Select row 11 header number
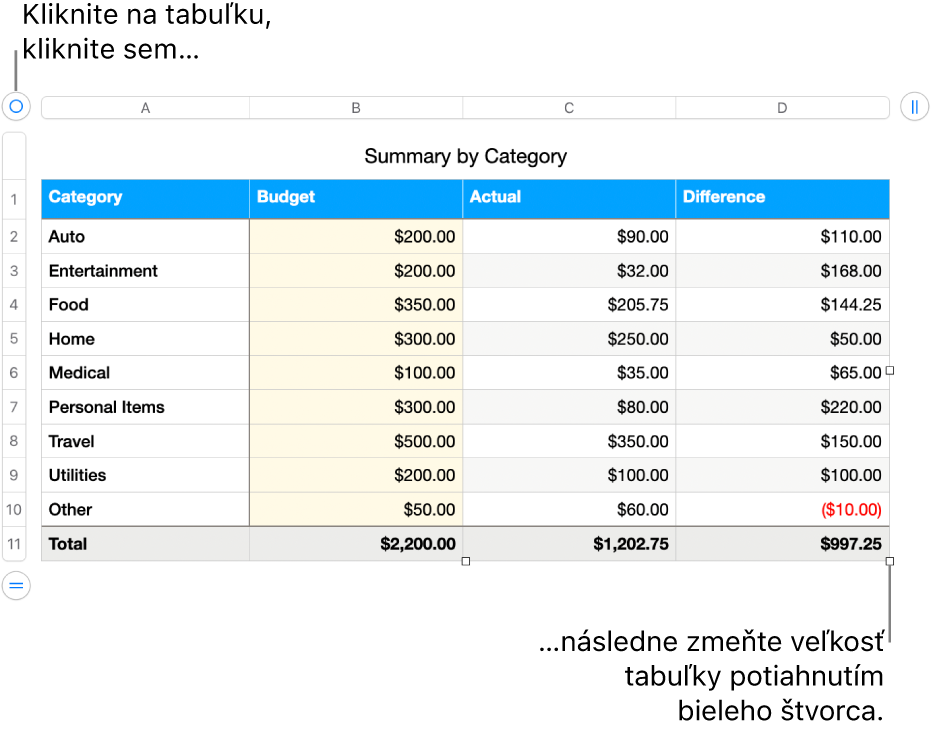 pyautogui.click(x=15, y=544)
